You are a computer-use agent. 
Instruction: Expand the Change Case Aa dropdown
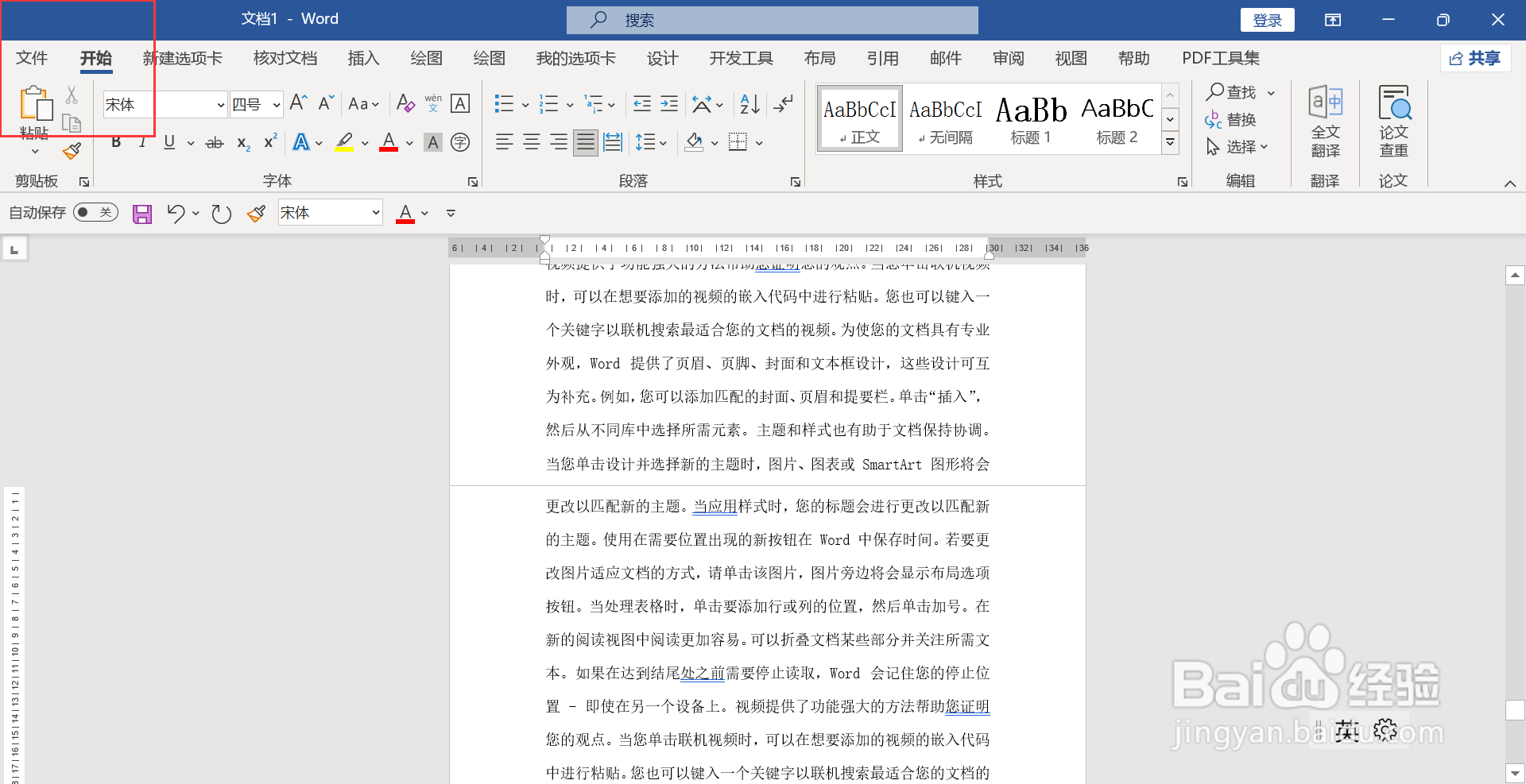pyautogui.click(x=364, y=103)
